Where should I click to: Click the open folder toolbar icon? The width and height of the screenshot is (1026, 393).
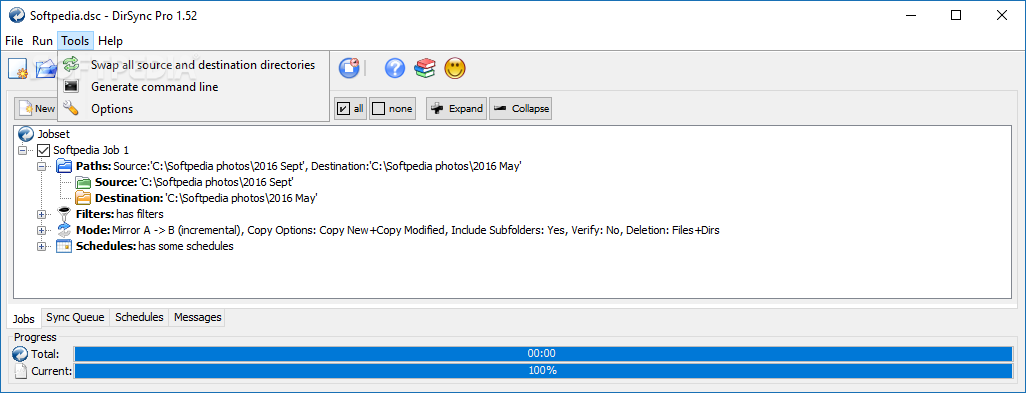click(x=46, y=68)
